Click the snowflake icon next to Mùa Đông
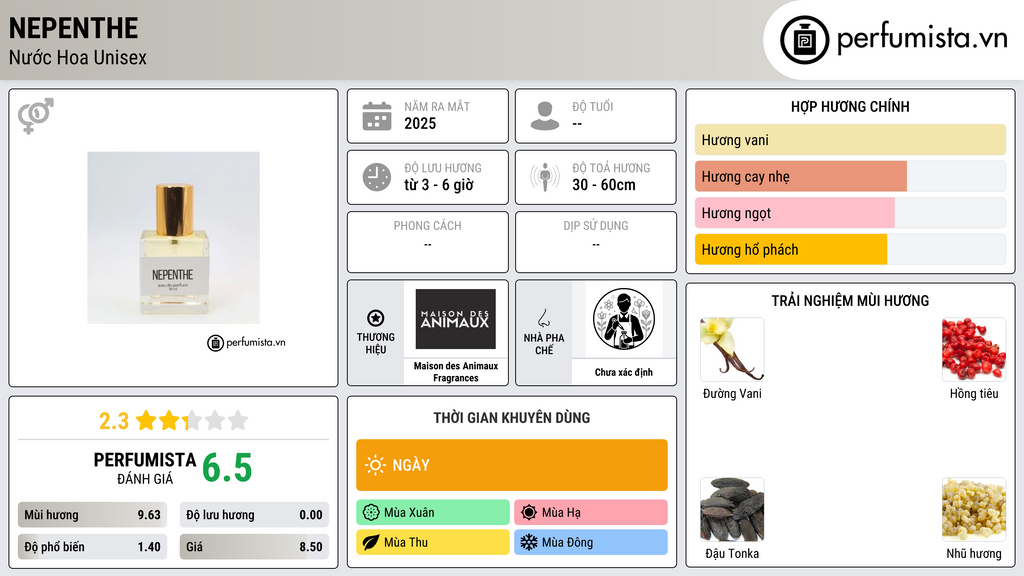 [x=529, y=542]
